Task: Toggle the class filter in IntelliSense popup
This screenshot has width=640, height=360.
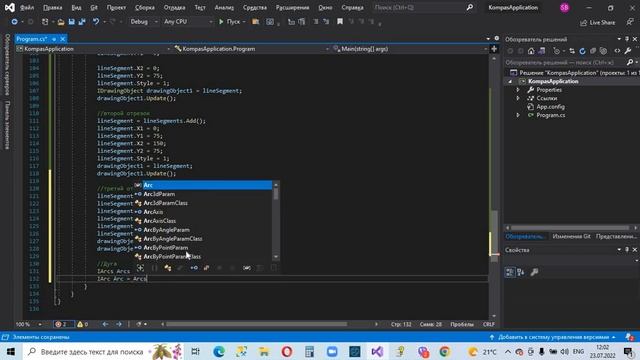Action: [167, 268]
